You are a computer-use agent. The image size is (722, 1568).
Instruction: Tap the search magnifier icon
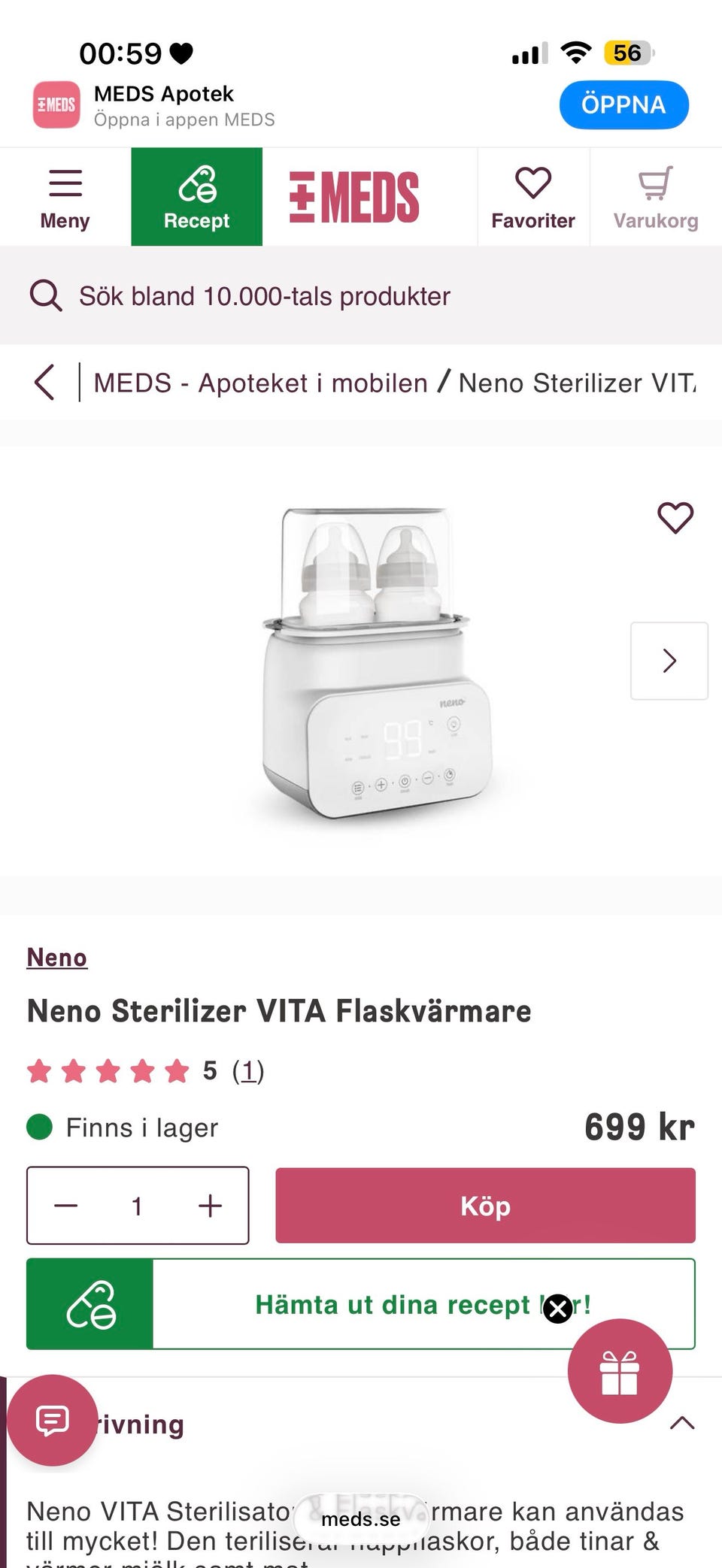point(46,296)
